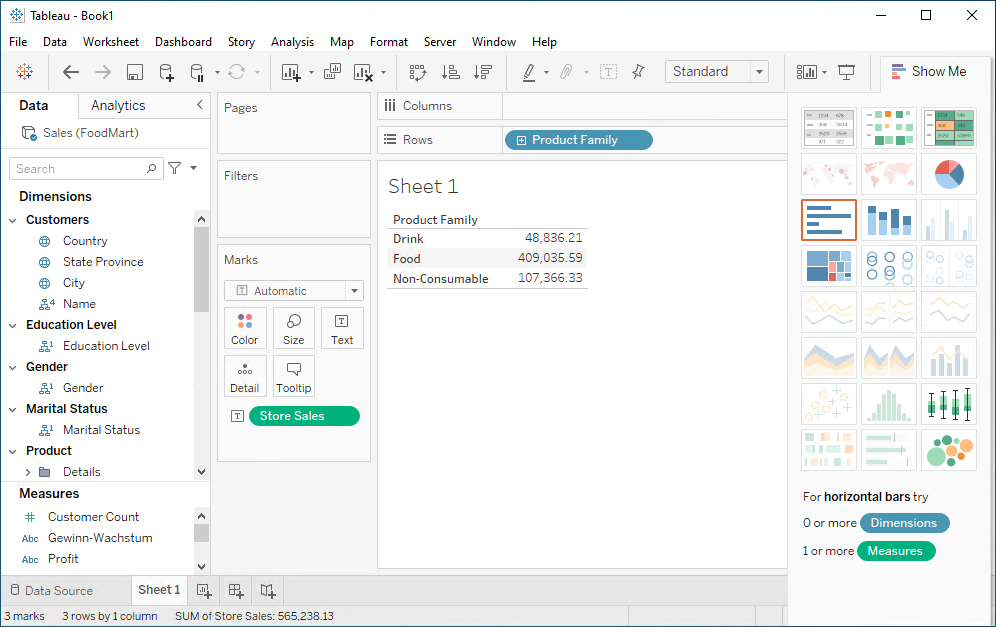Image resolution: width=996 pixels, height=627 pixels.
Task: Toggle Presentation Mode from the toolbar
Action: pyautogui.click(x=847, y=72)
